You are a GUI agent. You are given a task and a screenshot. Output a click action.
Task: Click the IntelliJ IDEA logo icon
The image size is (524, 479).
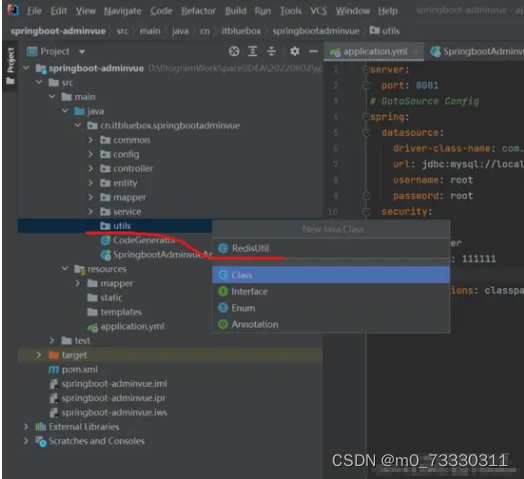(x=13, y=10)
